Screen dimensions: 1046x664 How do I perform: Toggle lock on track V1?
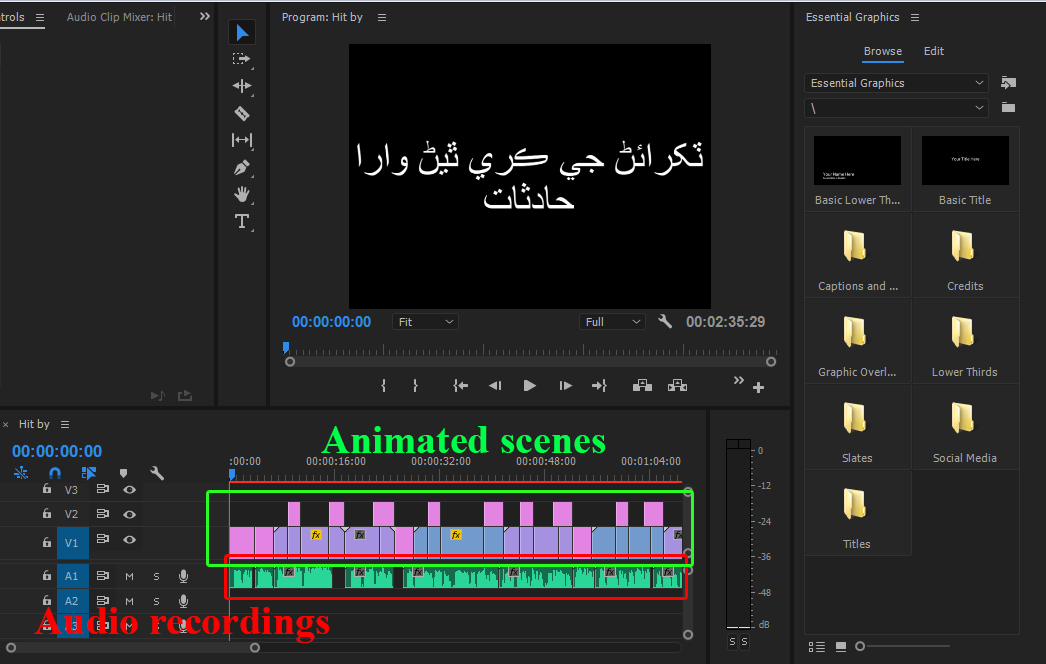pyautogui.click(x=47, y=542)
